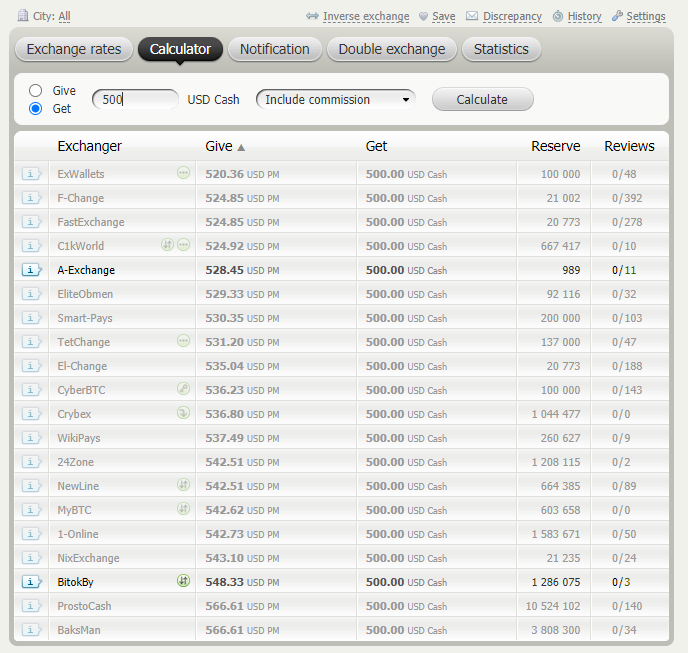Click the Calculate button

click(482, 99)
